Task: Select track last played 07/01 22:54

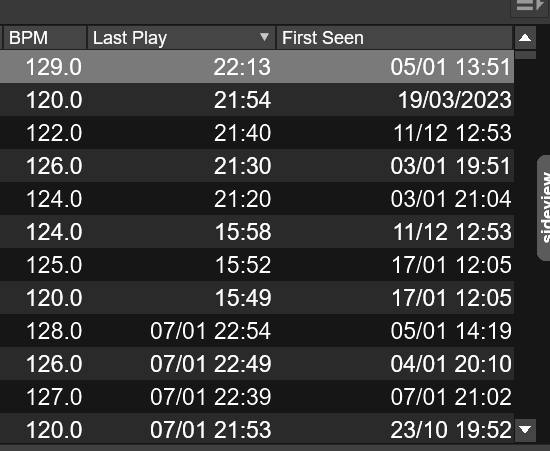Action: (x=257, y=330)
